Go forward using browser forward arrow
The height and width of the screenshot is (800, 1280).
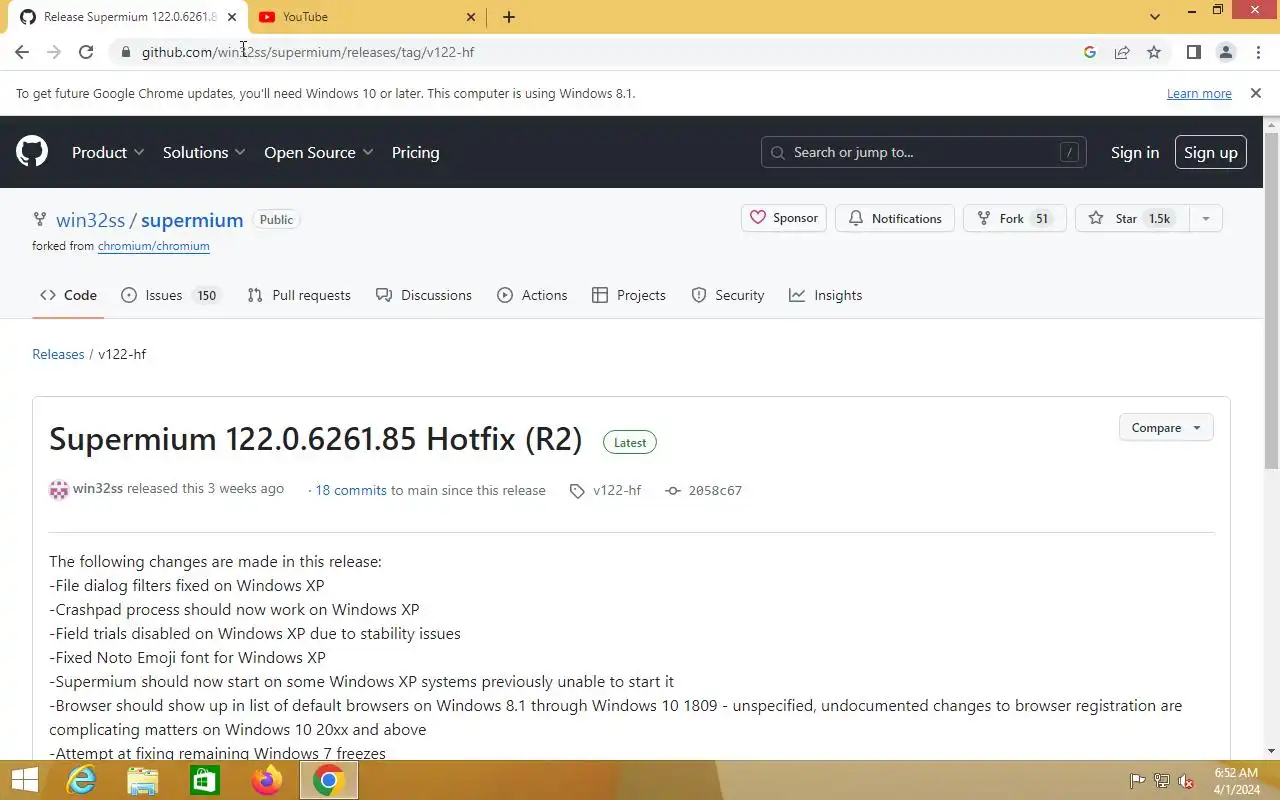coord(54,52)
